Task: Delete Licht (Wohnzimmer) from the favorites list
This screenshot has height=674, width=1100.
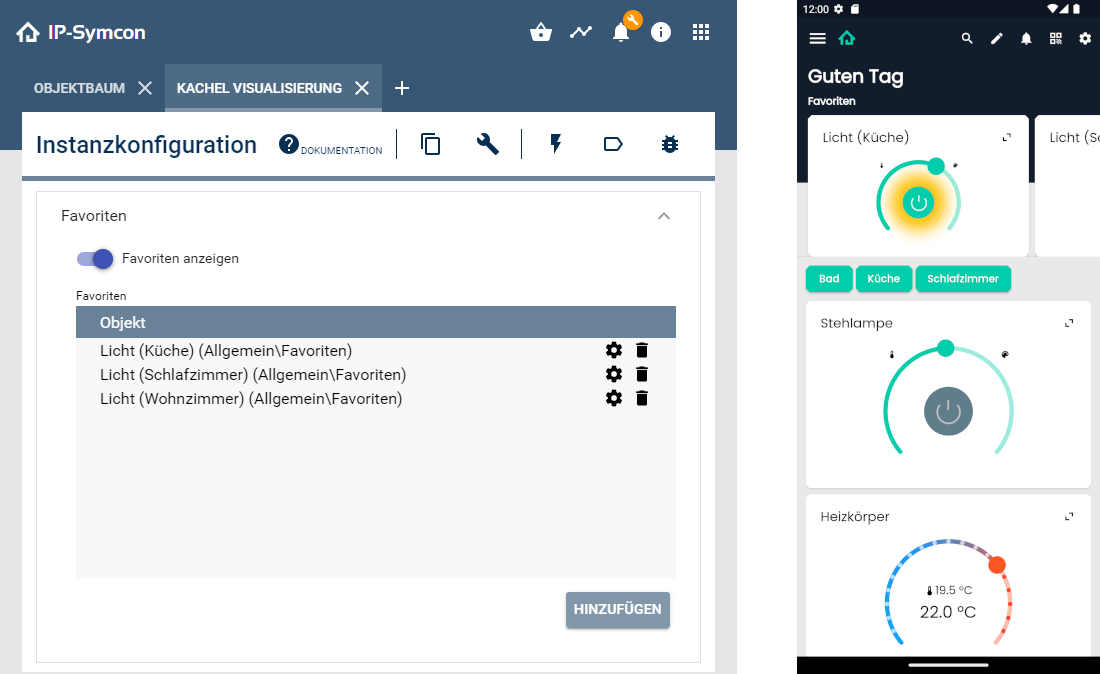Action: 641,398
